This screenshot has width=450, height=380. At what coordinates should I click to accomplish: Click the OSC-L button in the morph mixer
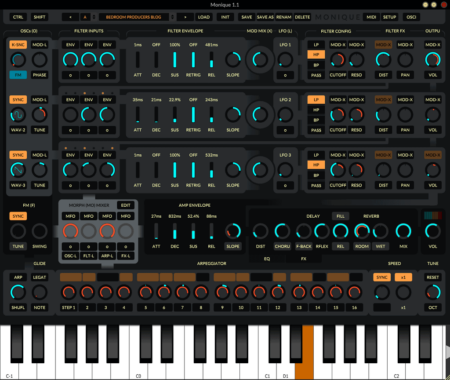click(x=70, y=256)
